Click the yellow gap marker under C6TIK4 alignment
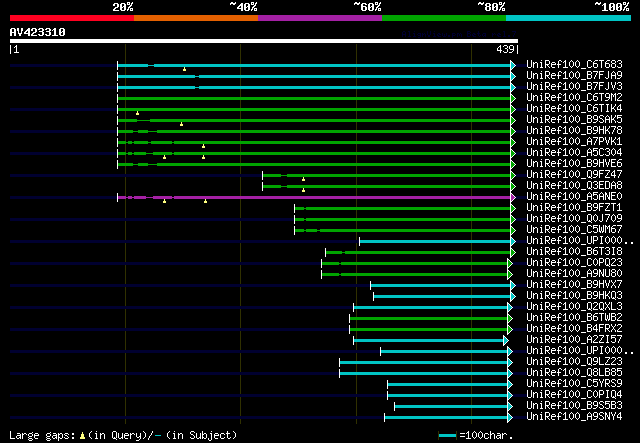 (138, 113)
